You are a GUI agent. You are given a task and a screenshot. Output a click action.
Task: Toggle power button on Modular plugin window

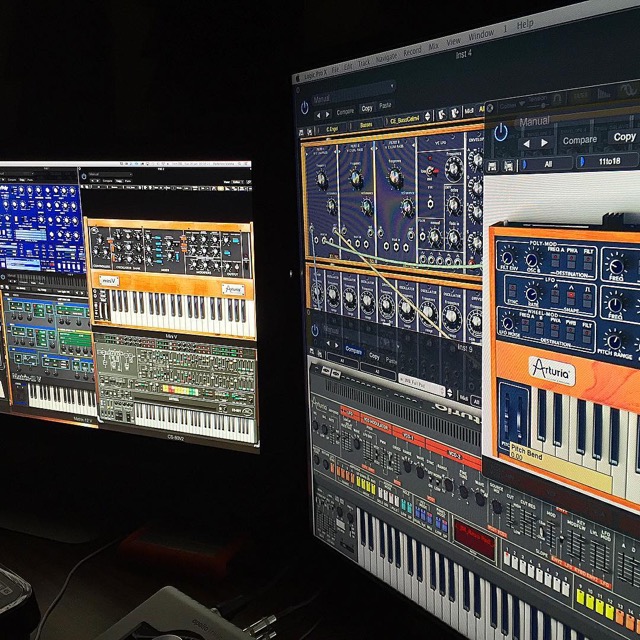click(x=305, y=107)
